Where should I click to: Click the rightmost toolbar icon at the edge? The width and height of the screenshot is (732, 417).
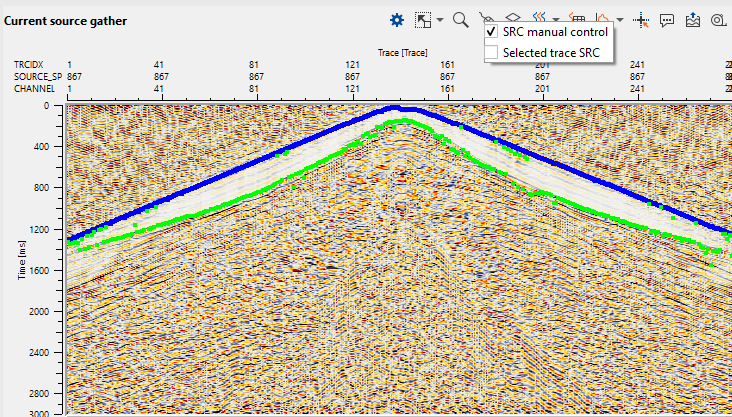click(x=718, y=19)
